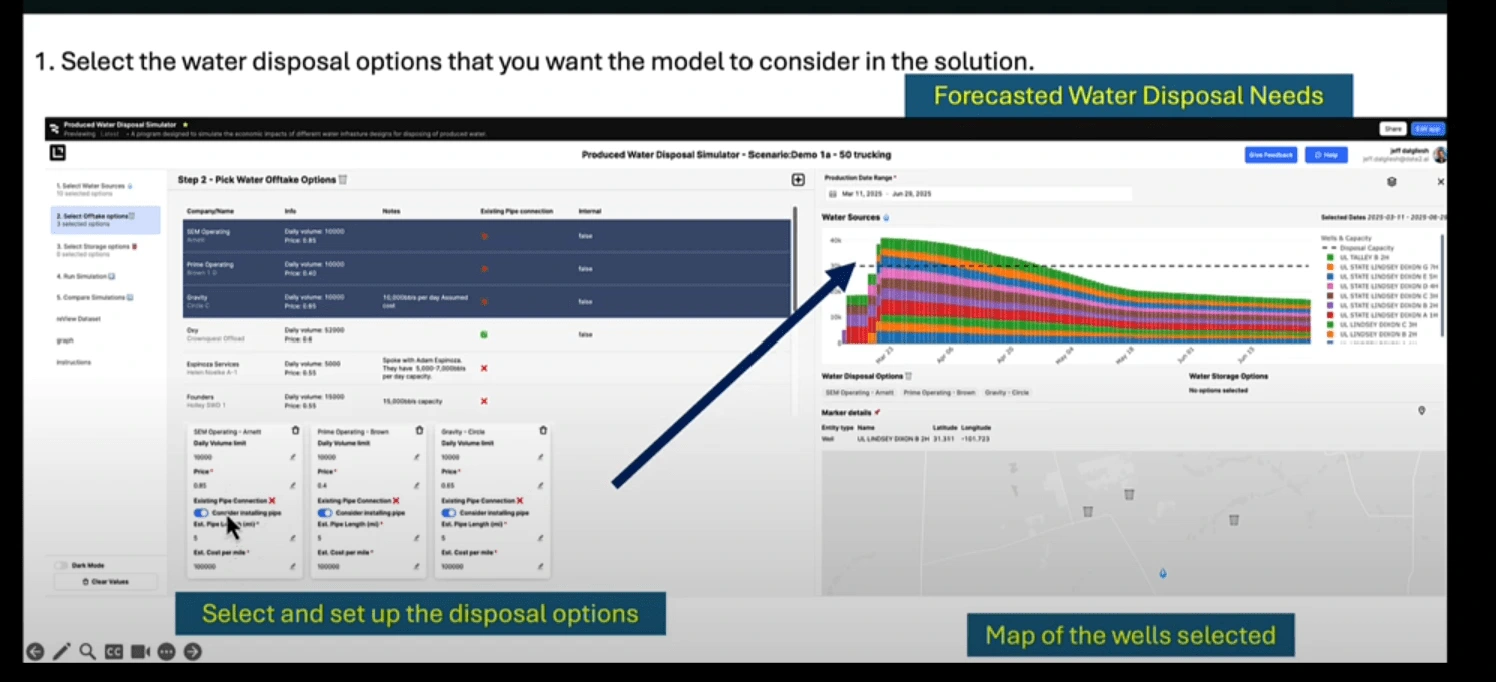The height and width of the screenshot is (682, 1496).
Task: Edit Price pencil on Gravity - Circle card
Action: [x=541, y=485]
